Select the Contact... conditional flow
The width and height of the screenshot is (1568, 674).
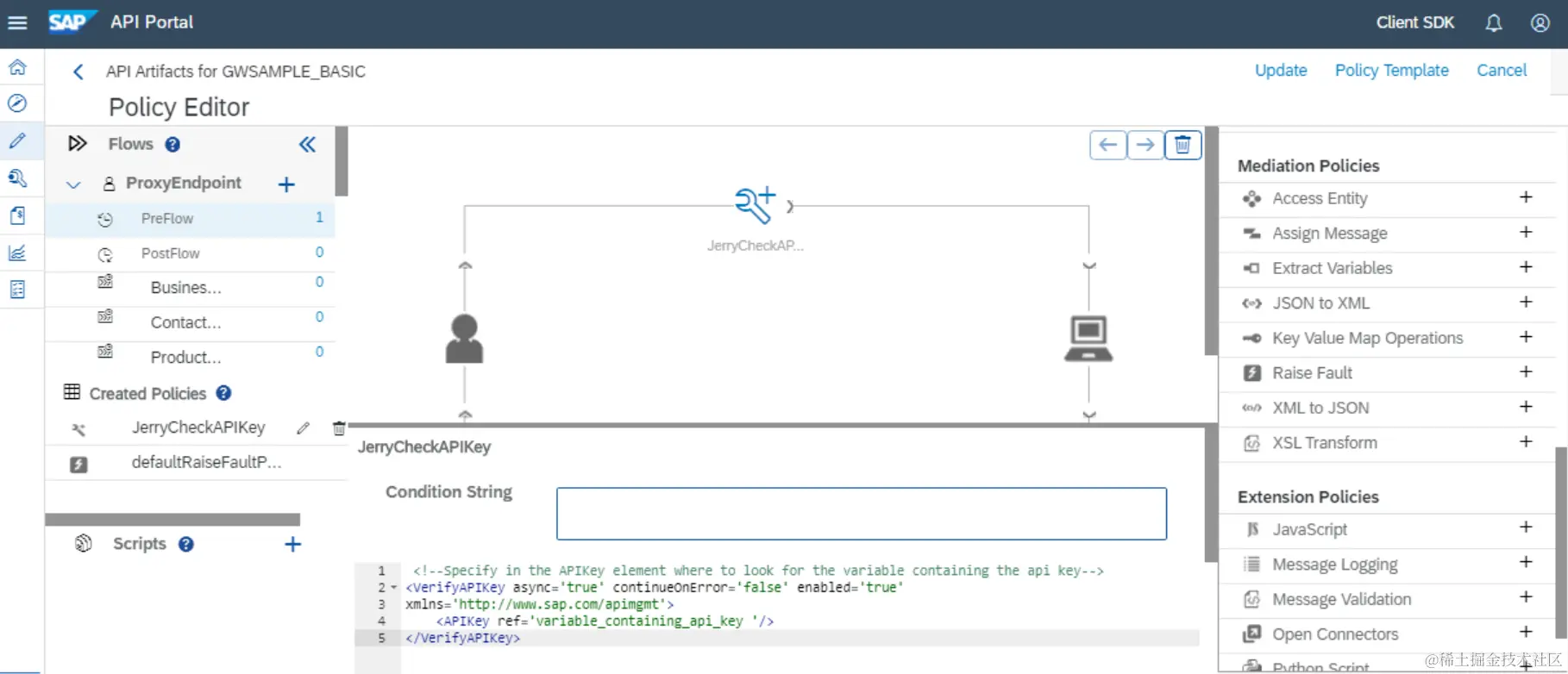tap(190, 322)
